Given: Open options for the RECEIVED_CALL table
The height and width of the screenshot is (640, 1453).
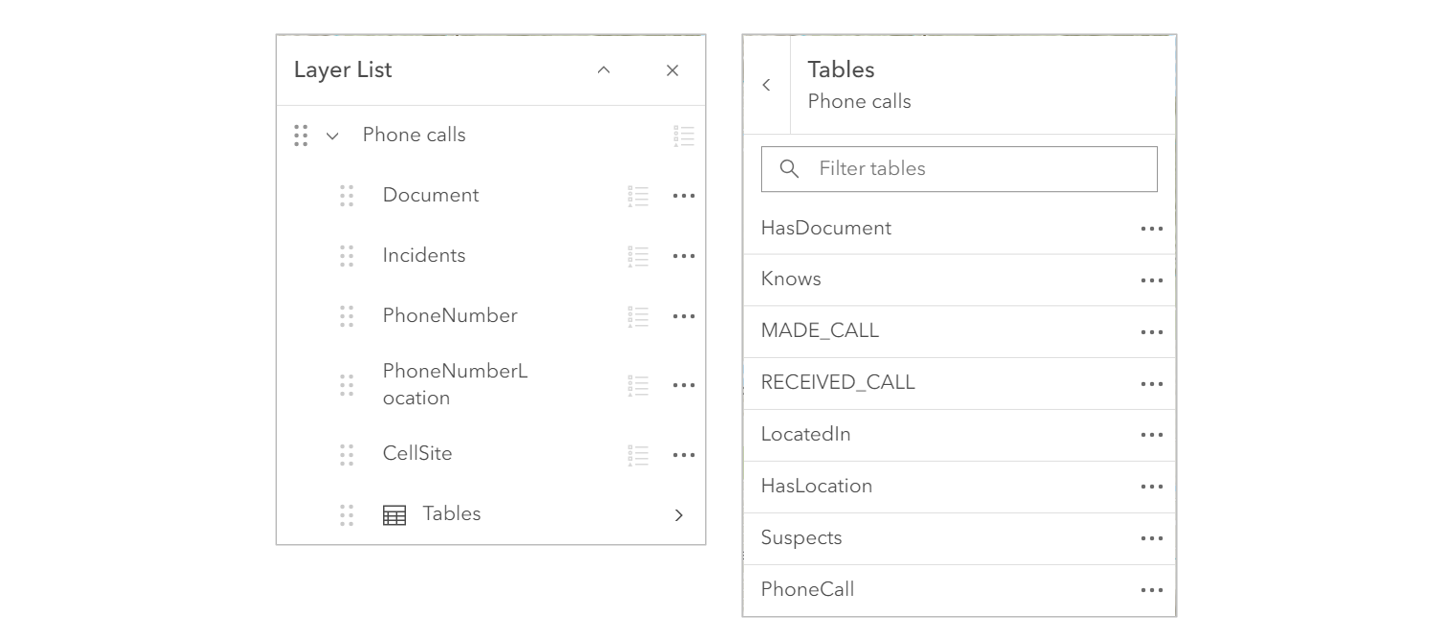Looking at the screenshot, I should coord(1152,383).
